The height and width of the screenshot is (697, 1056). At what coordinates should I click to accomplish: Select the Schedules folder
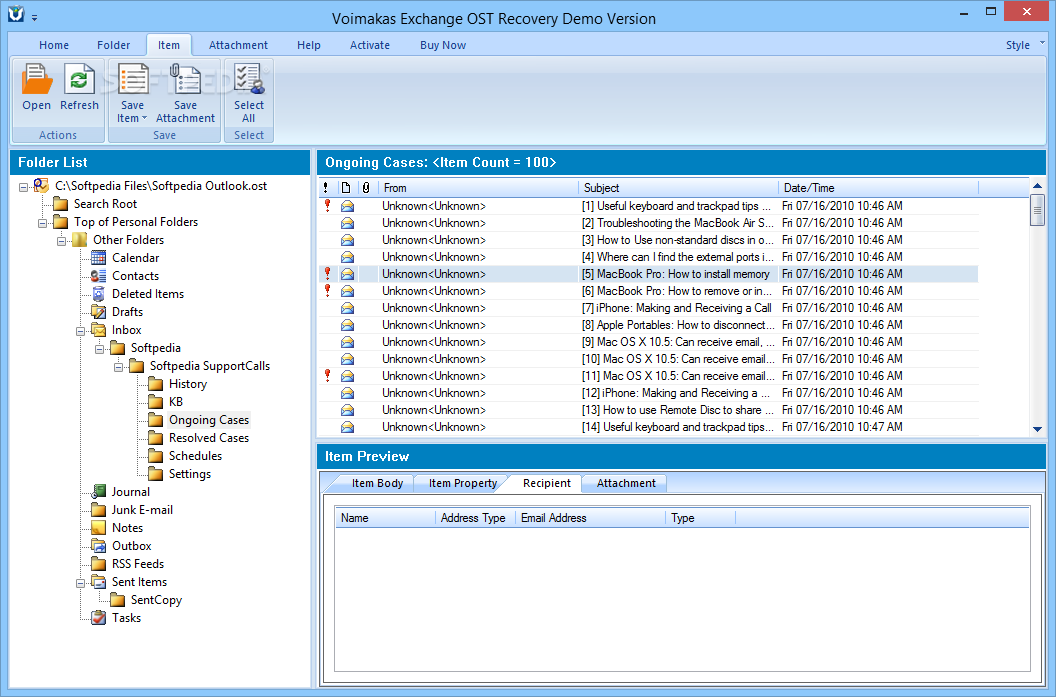(x=195, y=456)
